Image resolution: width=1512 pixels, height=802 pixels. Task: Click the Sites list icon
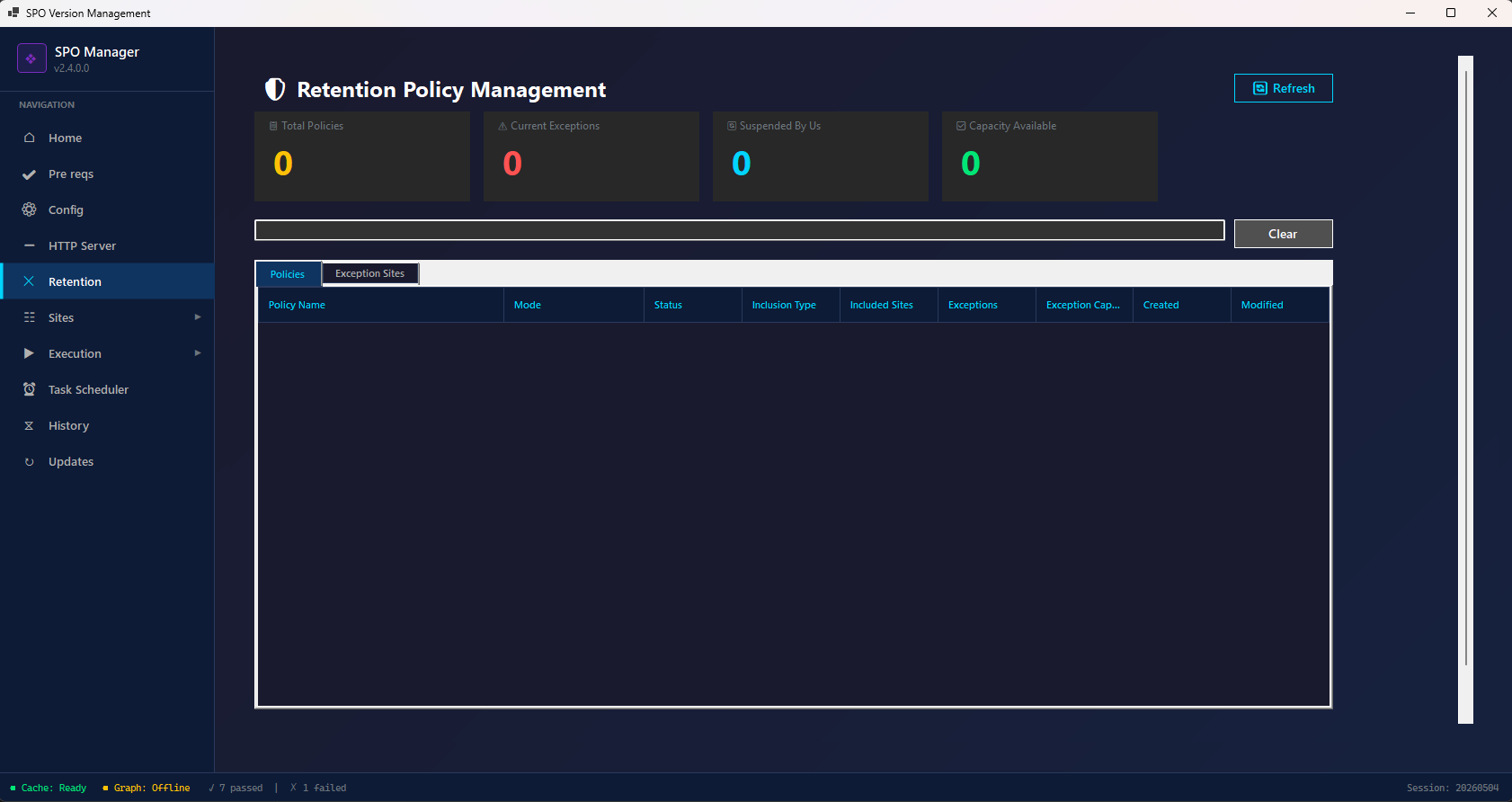click(x=29, y=317)
